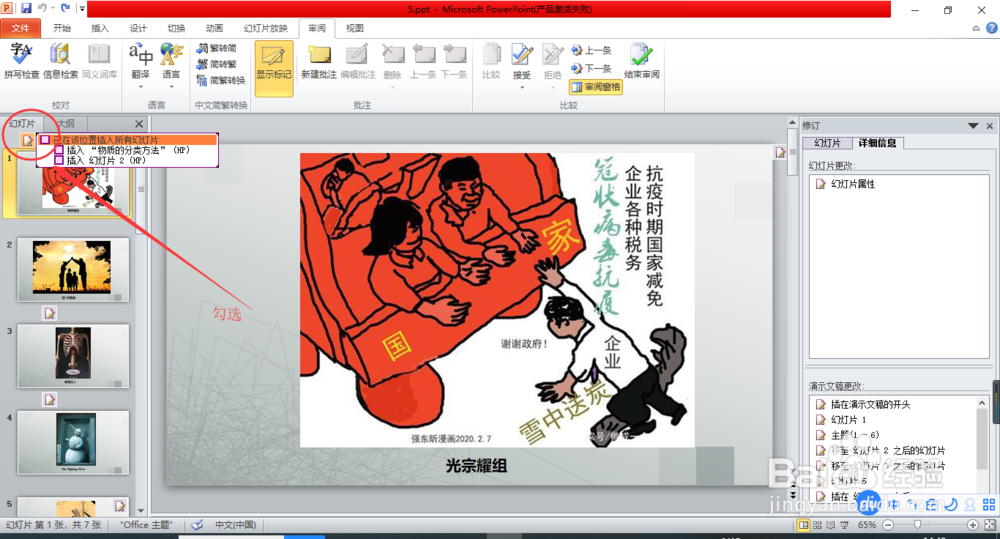The image size is (1000, 539).
Task: Switch to Normal view in status bar
Action: click(804, 525)
